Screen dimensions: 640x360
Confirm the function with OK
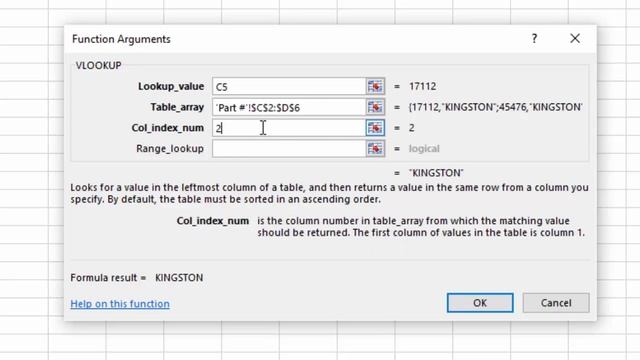[480, 303]
